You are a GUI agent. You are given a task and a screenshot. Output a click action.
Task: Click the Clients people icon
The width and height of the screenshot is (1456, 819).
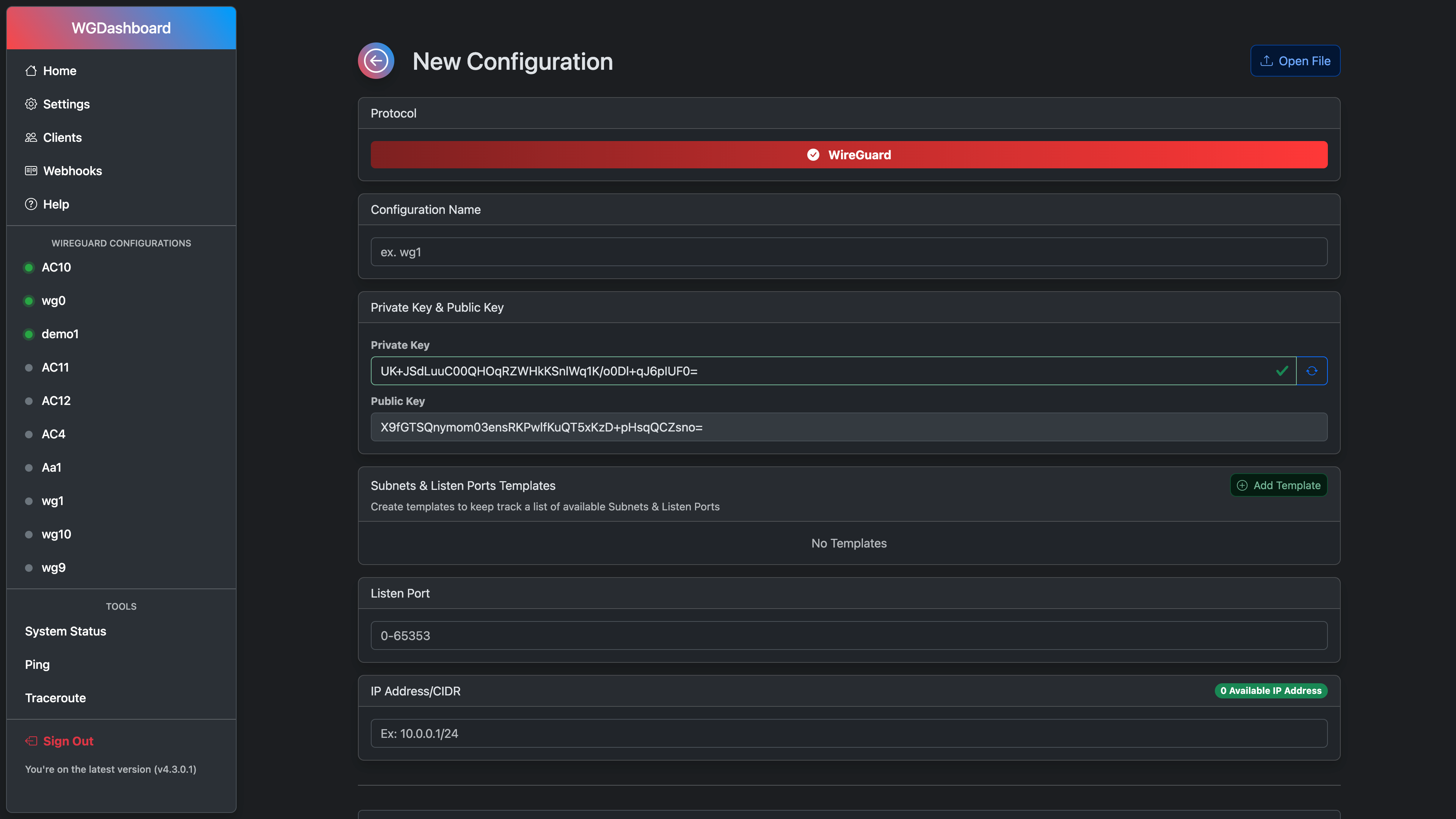coord(31,137)
